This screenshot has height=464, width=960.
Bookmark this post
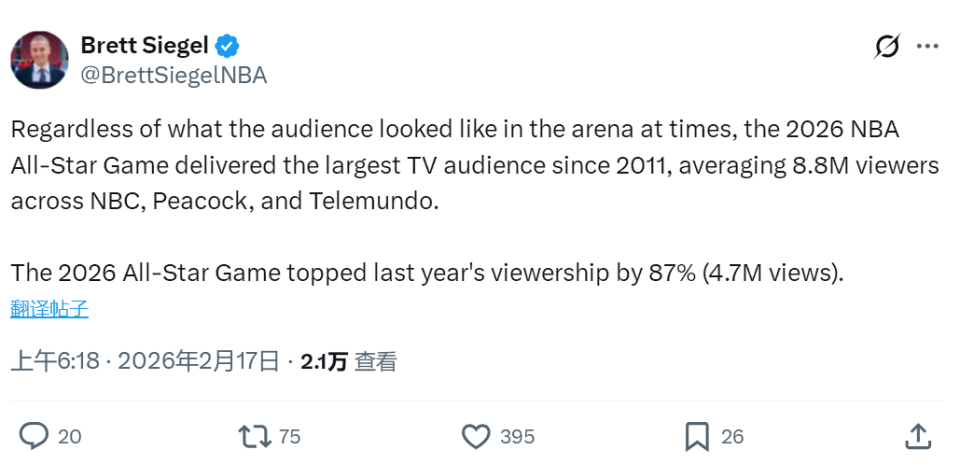point(697,436)
